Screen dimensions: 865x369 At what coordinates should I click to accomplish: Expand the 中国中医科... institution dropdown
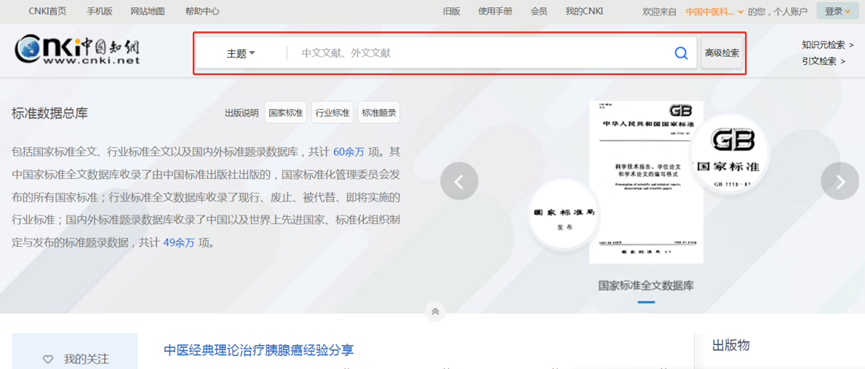(714, 12)
